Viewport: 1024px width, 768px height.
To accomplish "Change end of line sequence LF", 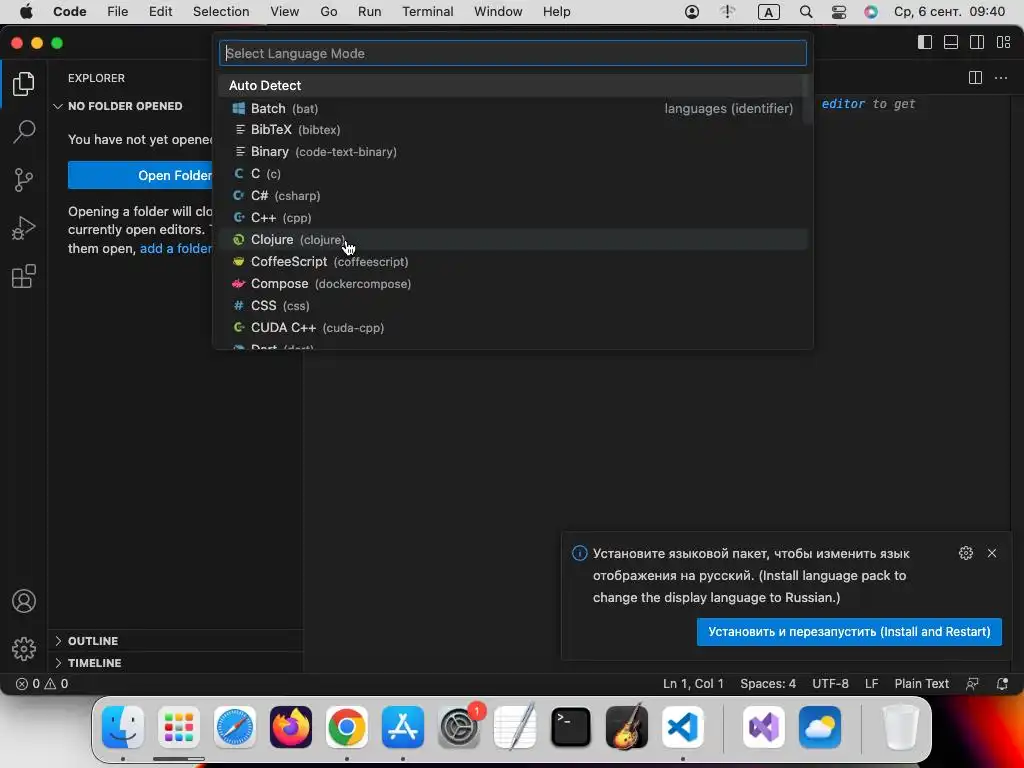I will pyautogui.click(x=871, y=684).
